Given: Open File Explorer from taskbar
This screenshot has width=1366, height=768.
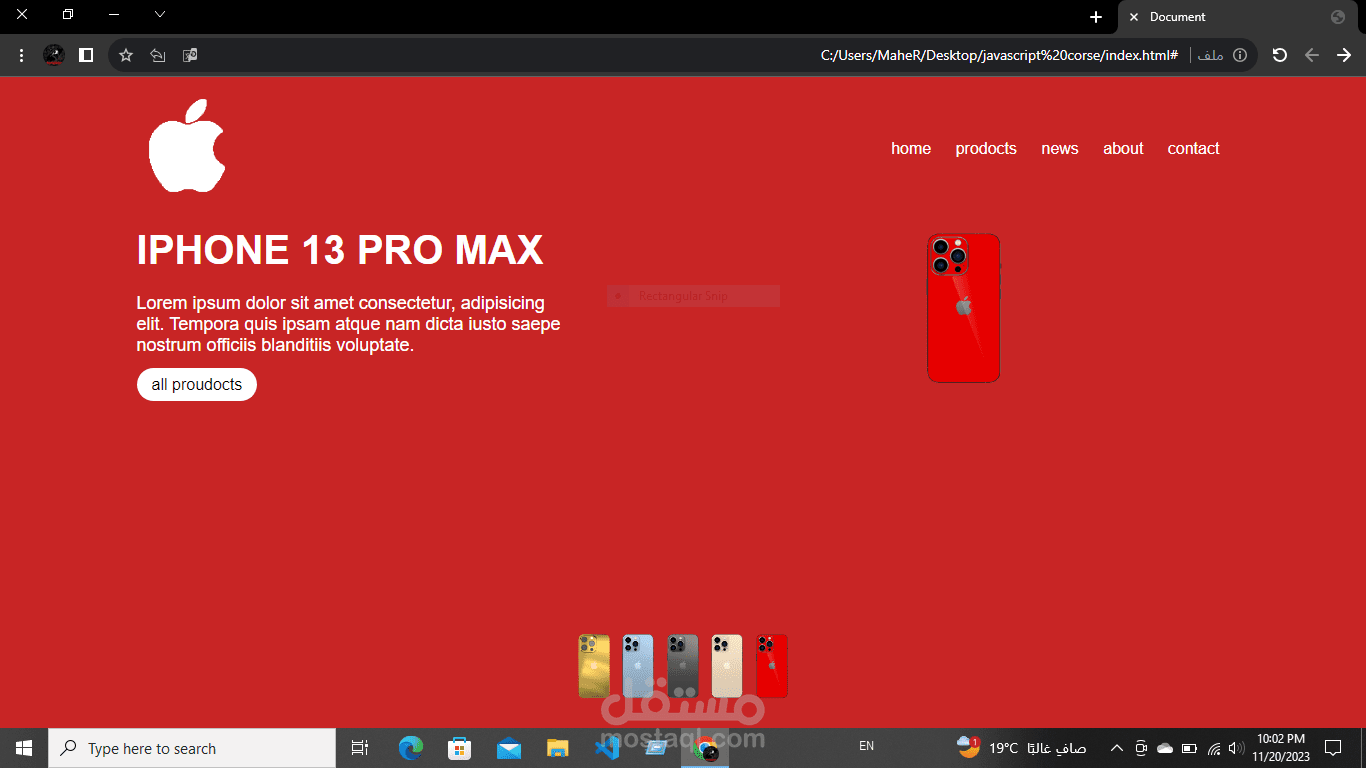Looking at the screenshot, I should (x=557, y=748).
